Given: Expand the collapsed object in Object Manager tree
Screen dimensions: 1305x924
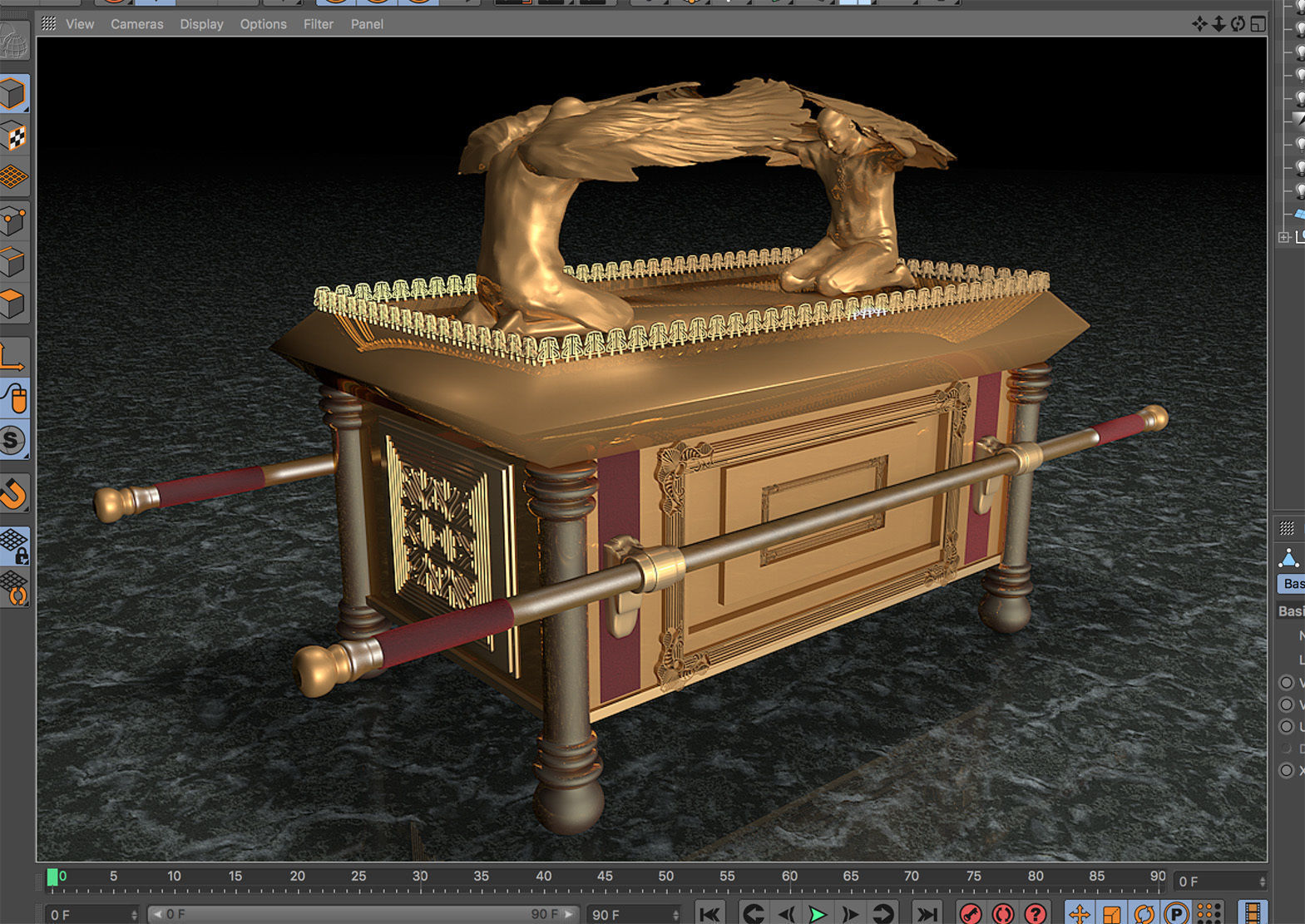Looking at the screenshot, I should click(x=1284, y=237).
